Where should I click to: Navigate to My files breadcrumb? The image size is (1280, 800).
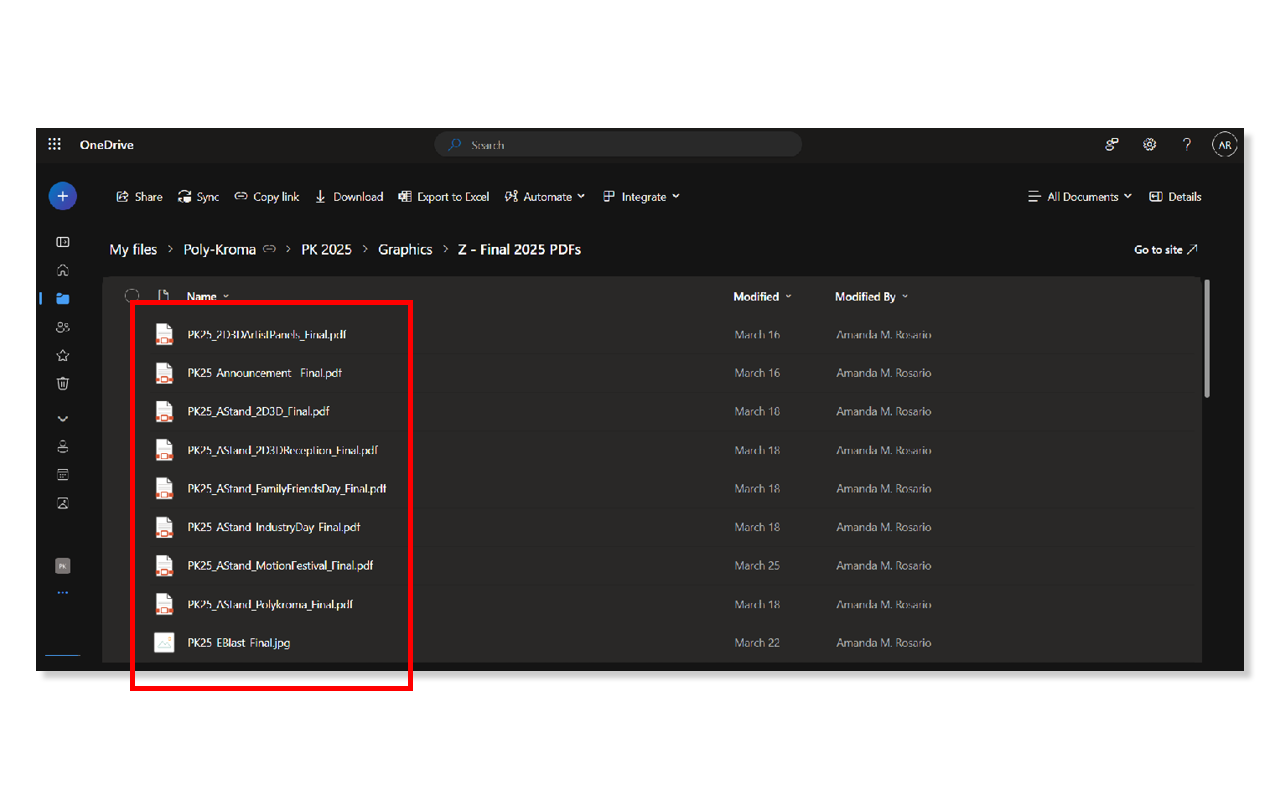(x=133, y=249)
